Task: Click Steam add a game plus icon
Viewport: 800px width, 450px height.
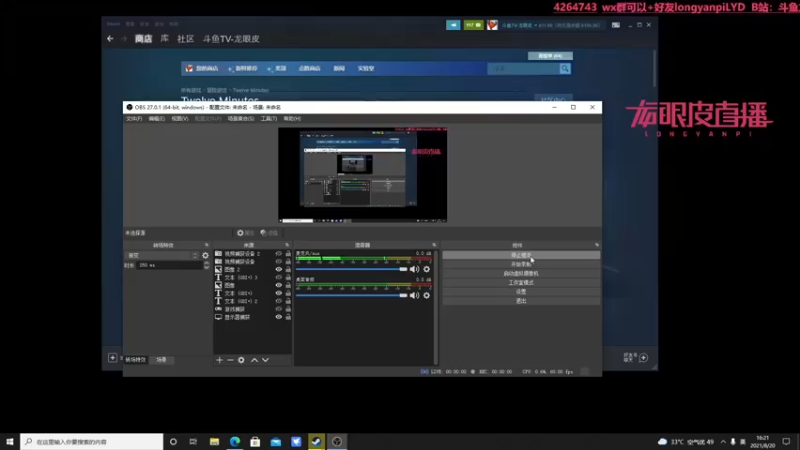Action: pos(113,358)
